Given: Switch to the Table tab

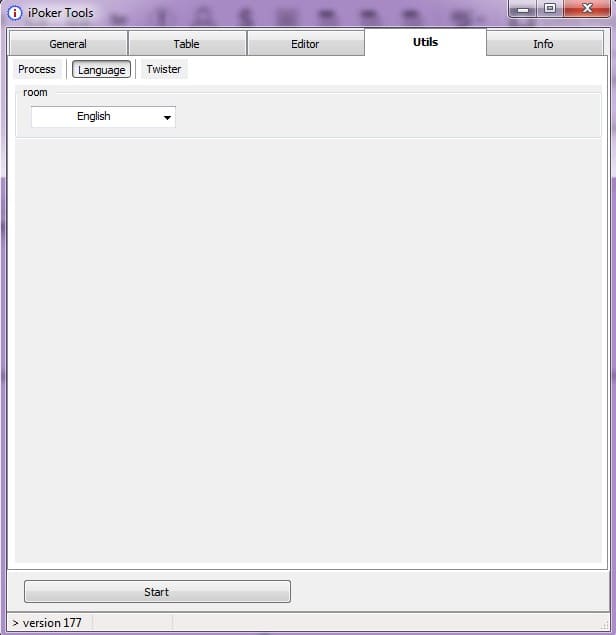Looking at the screenshot, I should pyautogui.click(x=187, y=43).
